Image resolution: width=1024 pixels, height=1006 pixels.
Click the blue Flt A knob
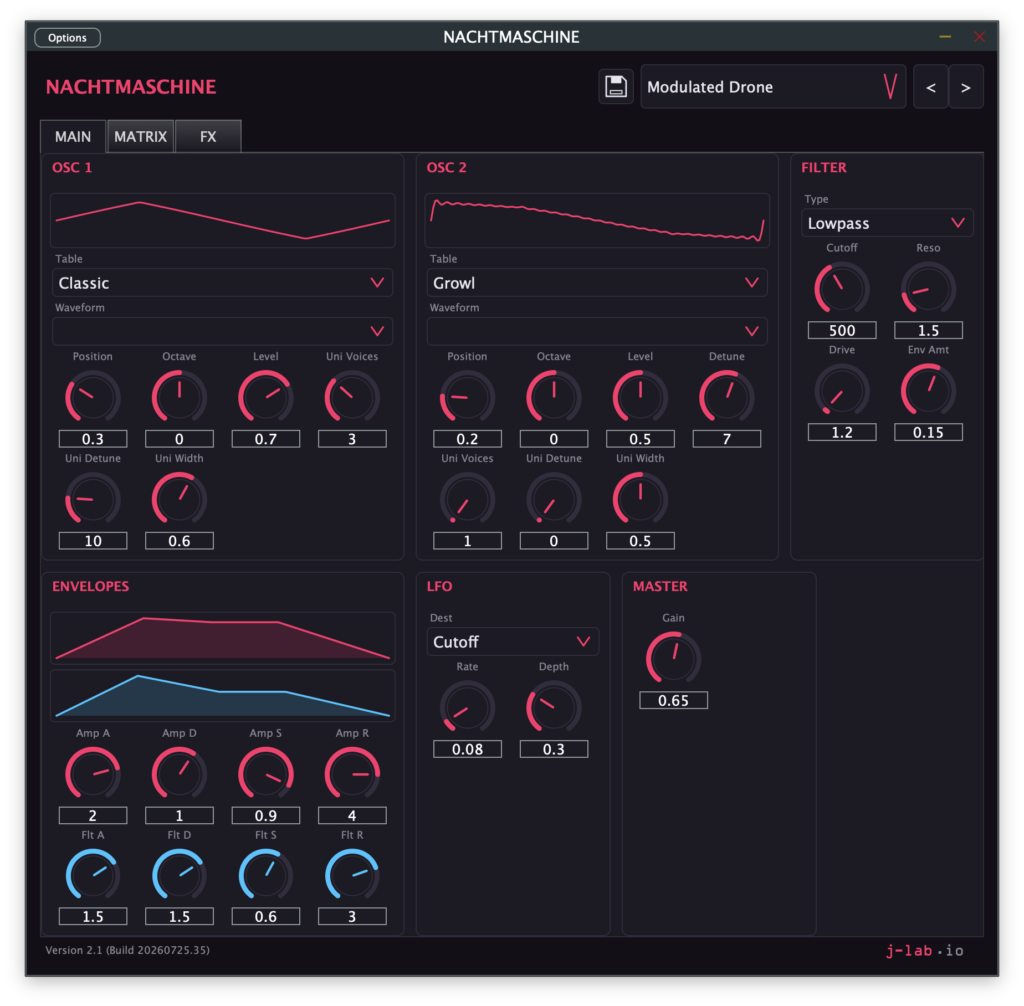pyautogui.click(x=93, y=875)
